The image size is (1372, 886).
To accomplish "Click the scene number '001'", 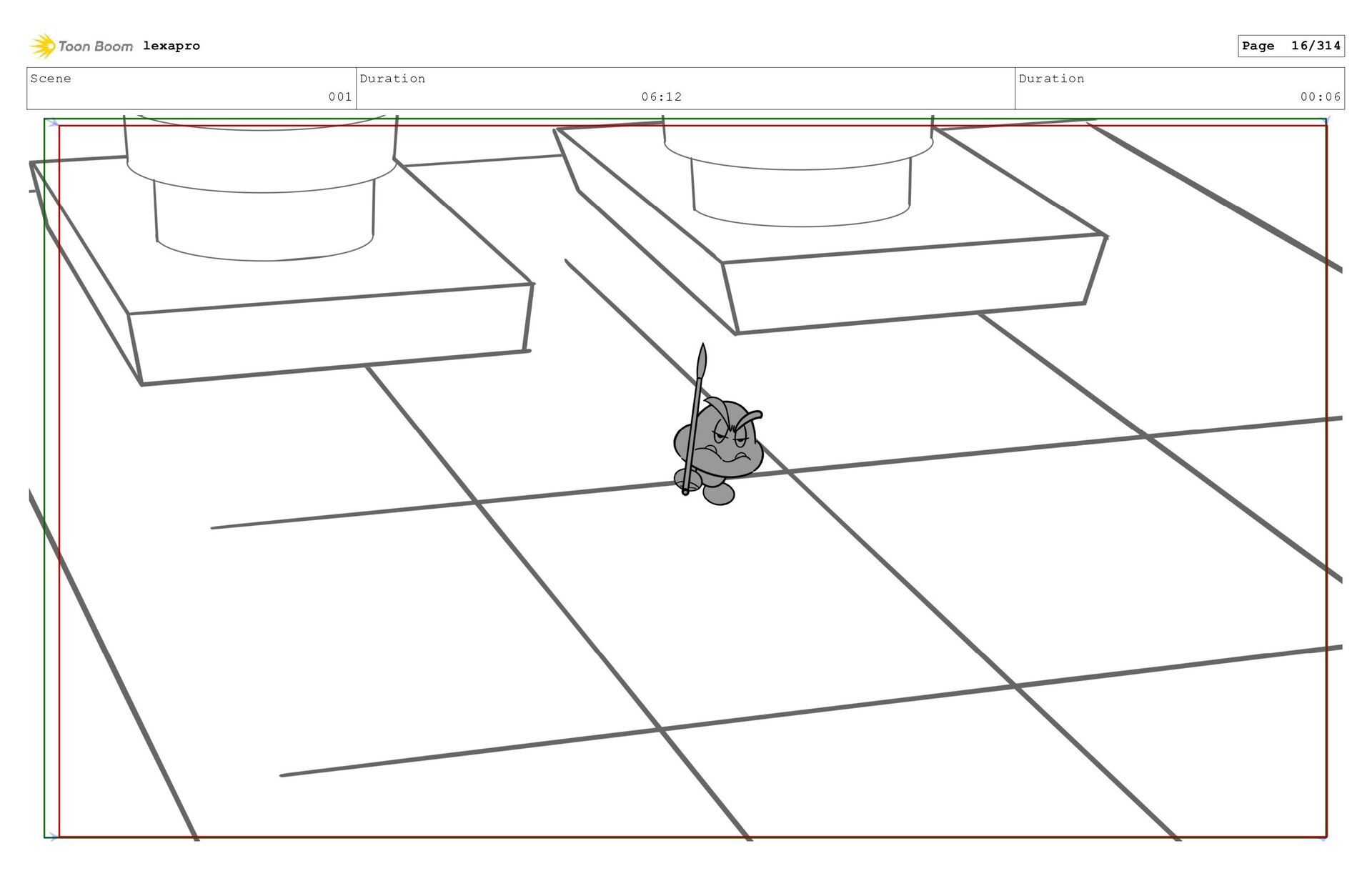I will coord(340,96).
